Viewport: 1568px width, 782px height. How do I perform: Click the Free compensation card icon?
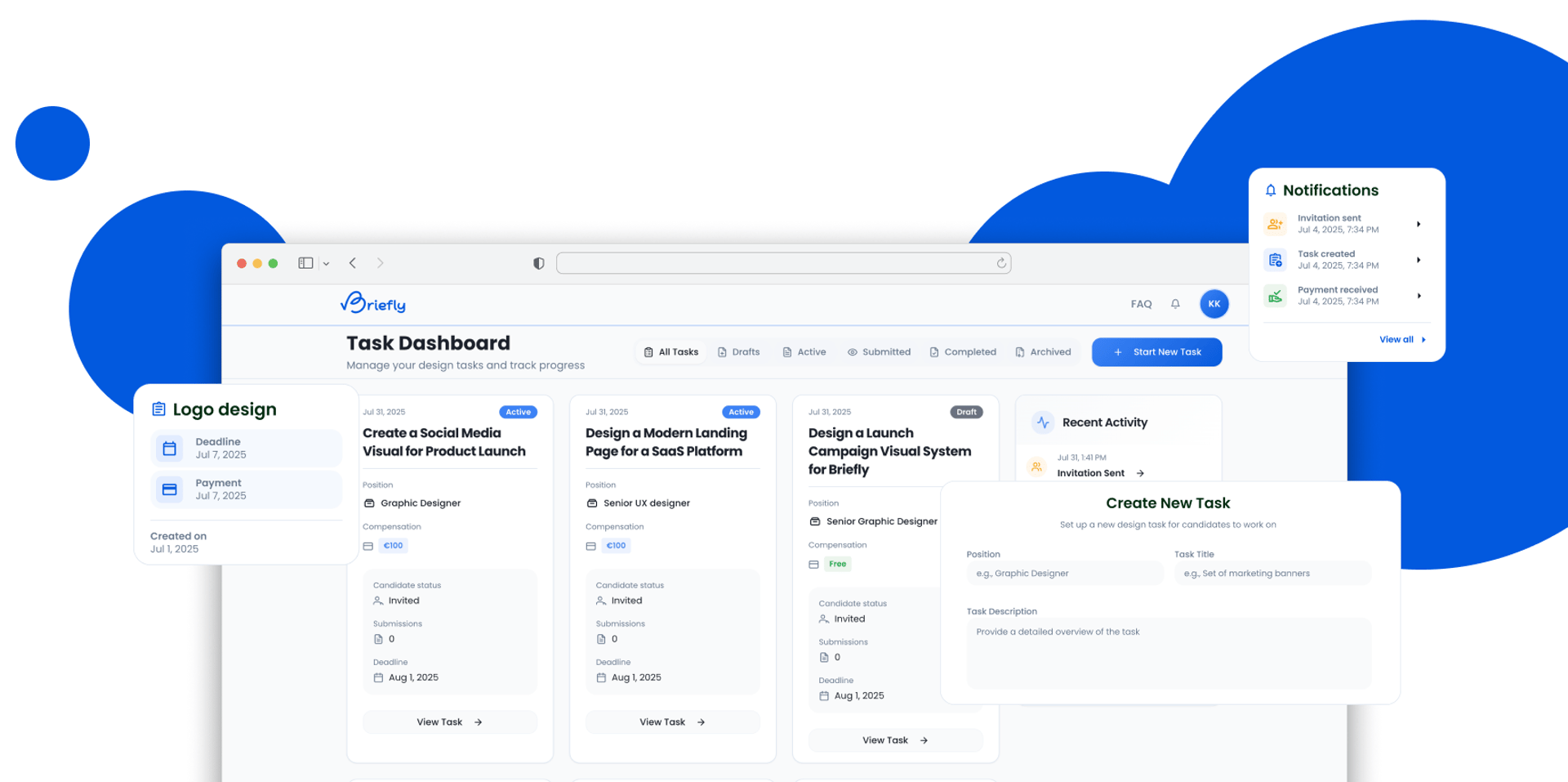coord(813,565)
